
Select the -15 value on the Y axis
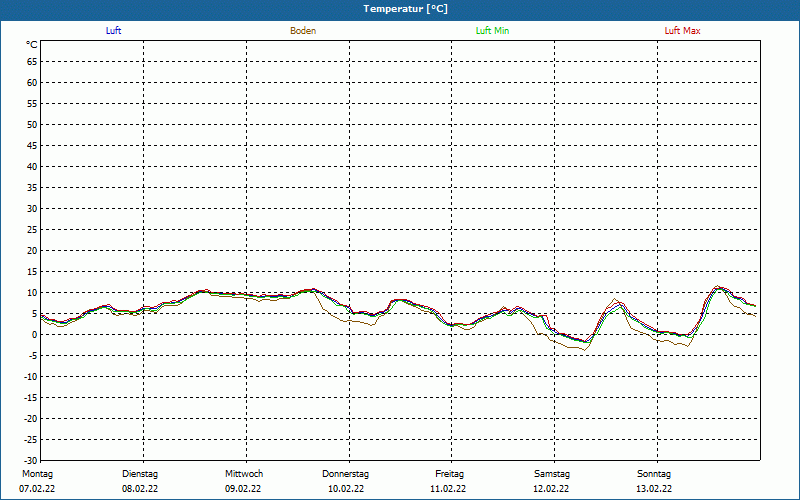click(31, 397)
